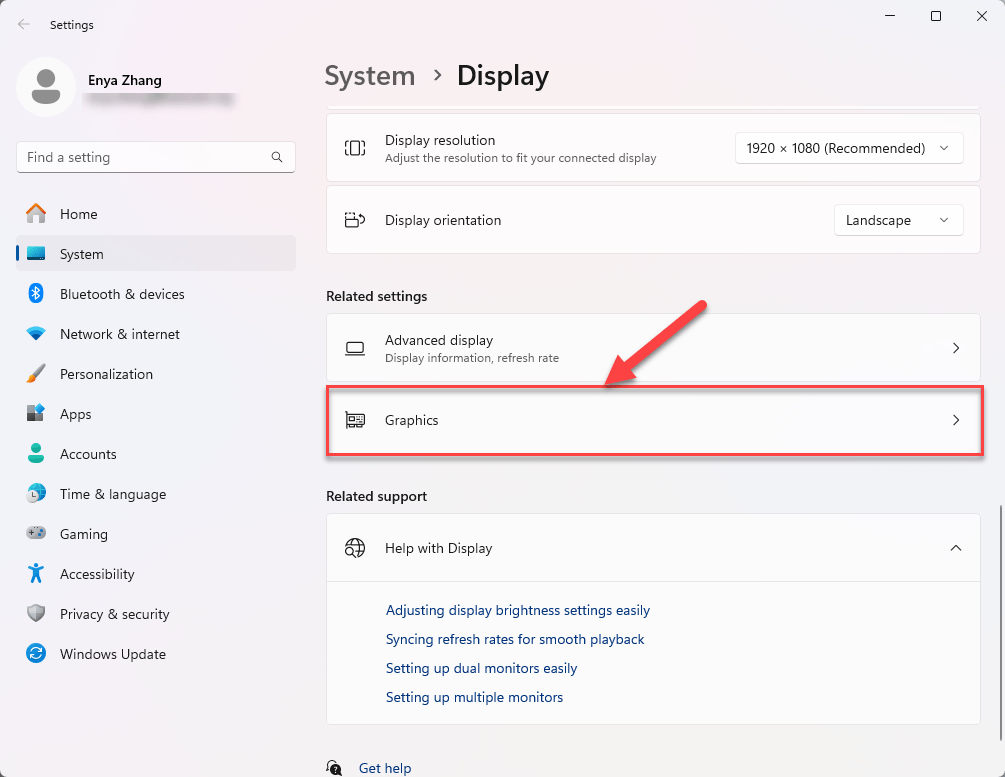Image resolution: width=1005 pixels, height=777 pixels.
Task: Open Accessibility settings
Action: (x=156, y=574)
